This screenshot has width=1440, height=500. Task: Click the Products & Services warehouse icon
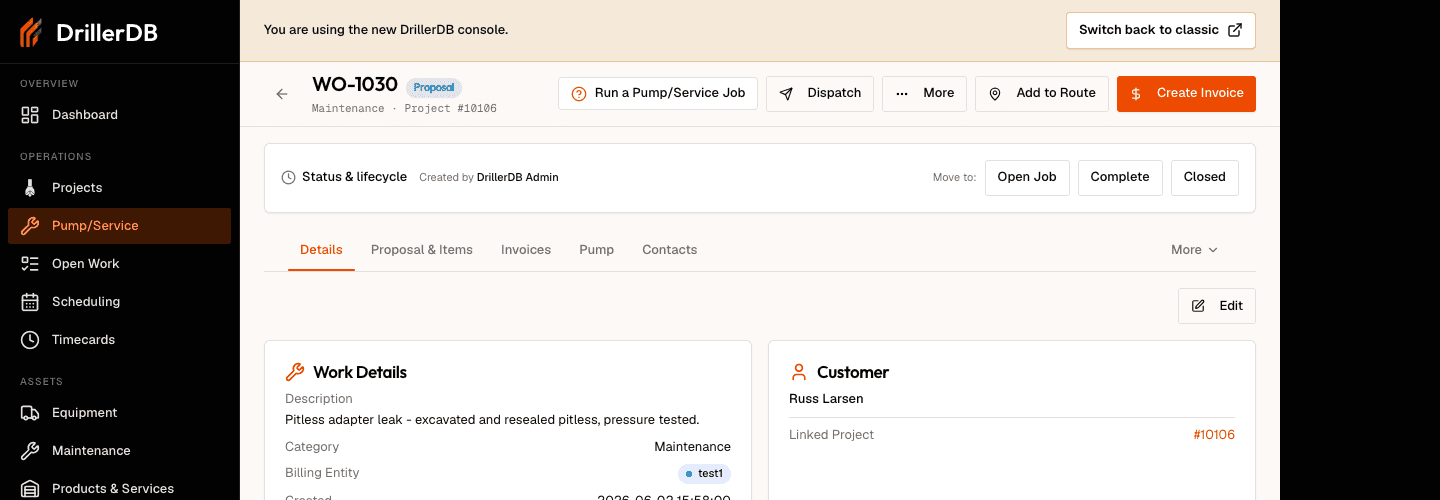pos(30,489)
